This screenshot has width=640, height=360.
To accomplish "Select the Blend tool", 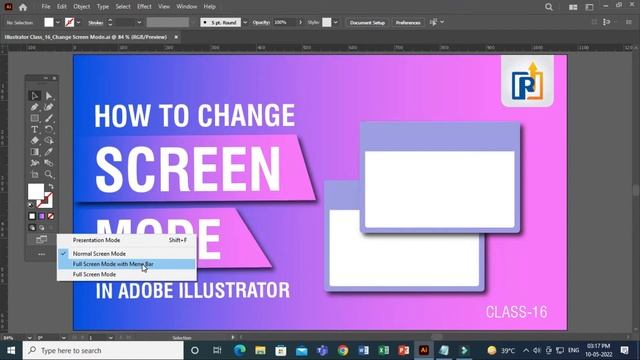I will pyautogui.click(x=49, y=163).
